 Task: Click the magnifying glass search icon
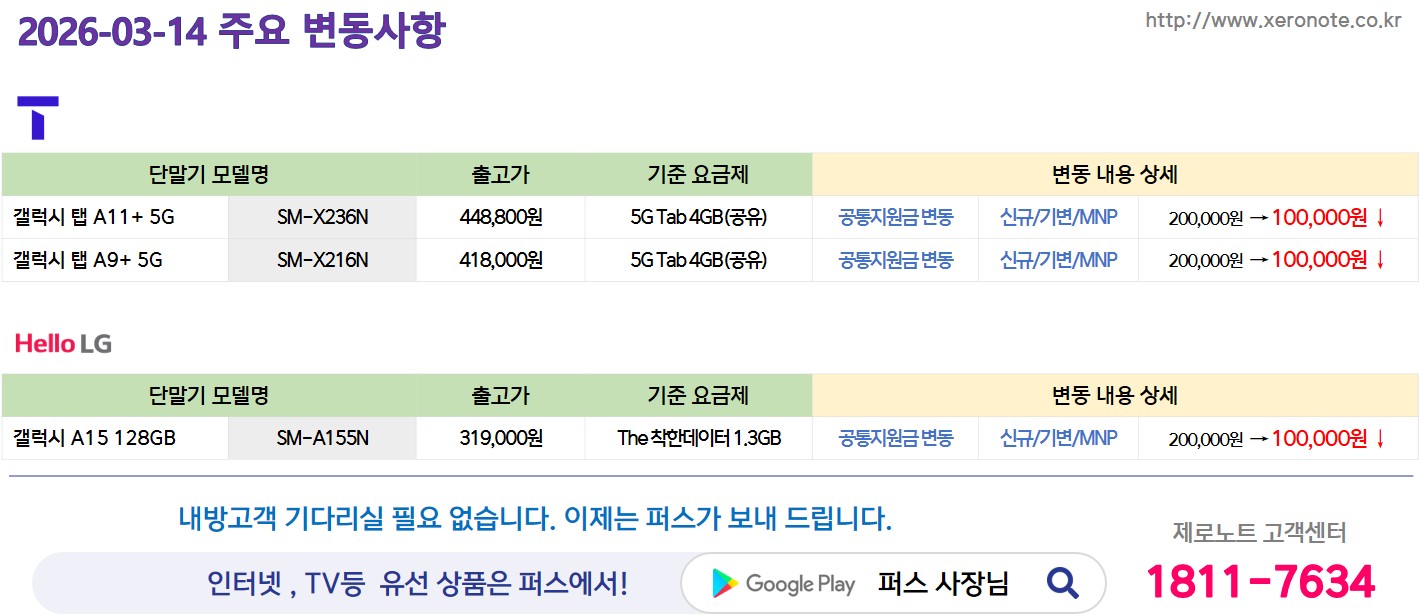(x=1061, y=582)
